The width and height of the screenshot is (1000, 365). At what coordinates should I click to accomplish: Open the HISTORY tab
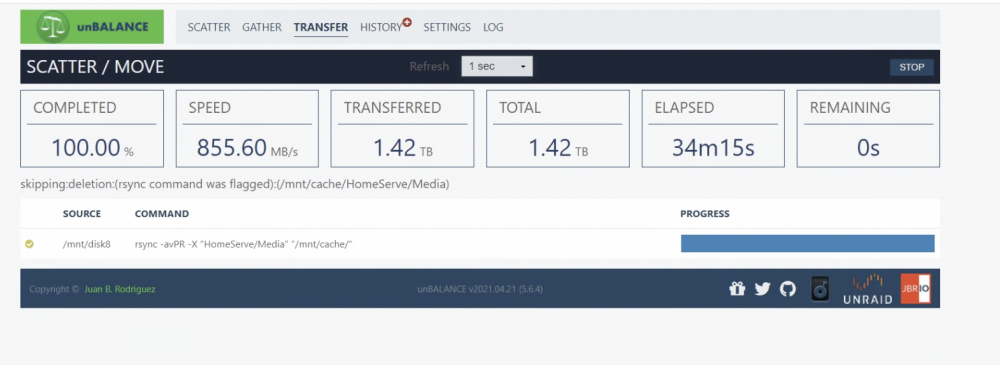[381, 27]
